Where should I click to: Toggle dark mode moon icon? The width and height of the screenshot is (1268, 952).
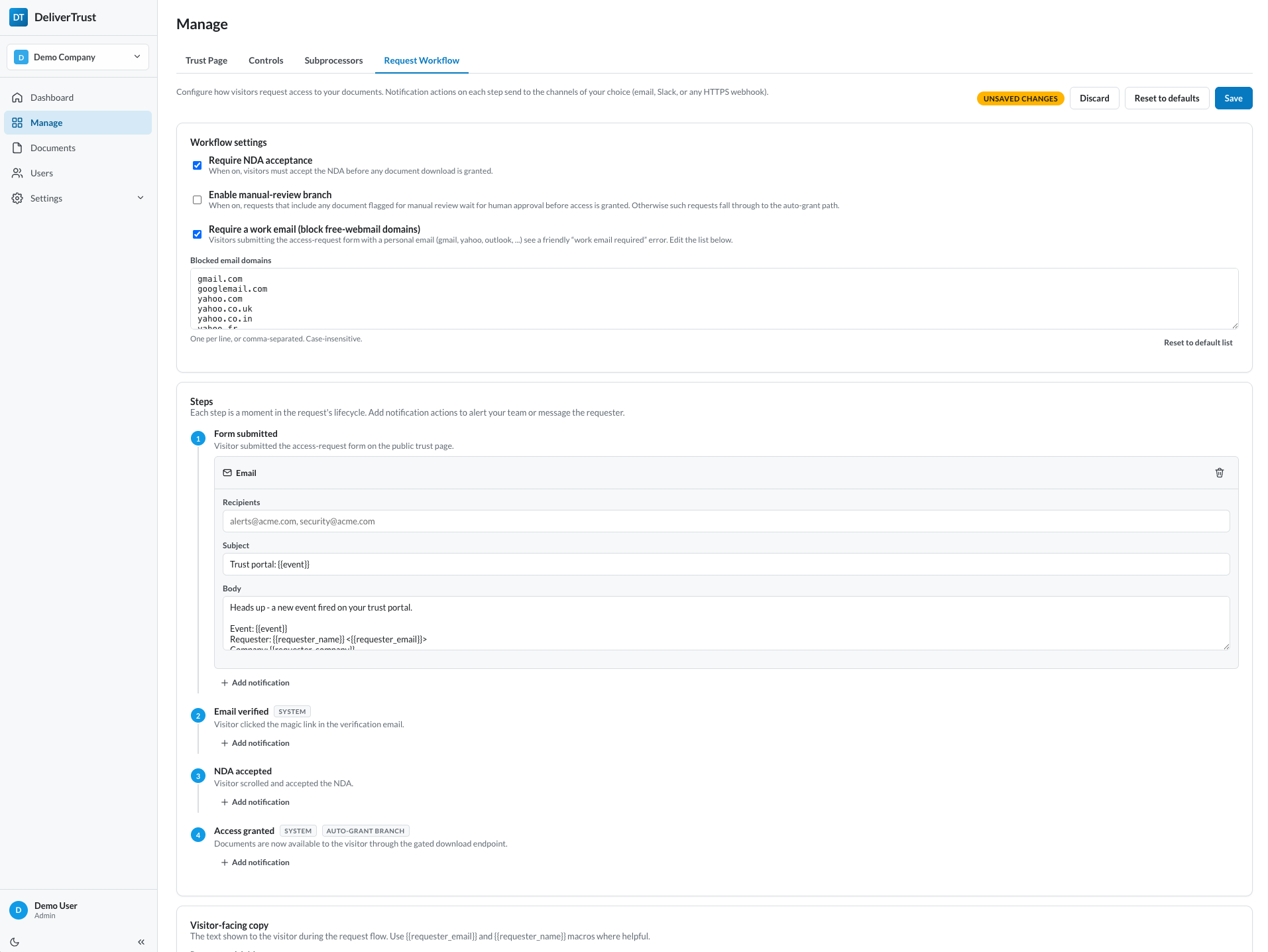pyautogui.click(x=15, y=942)
